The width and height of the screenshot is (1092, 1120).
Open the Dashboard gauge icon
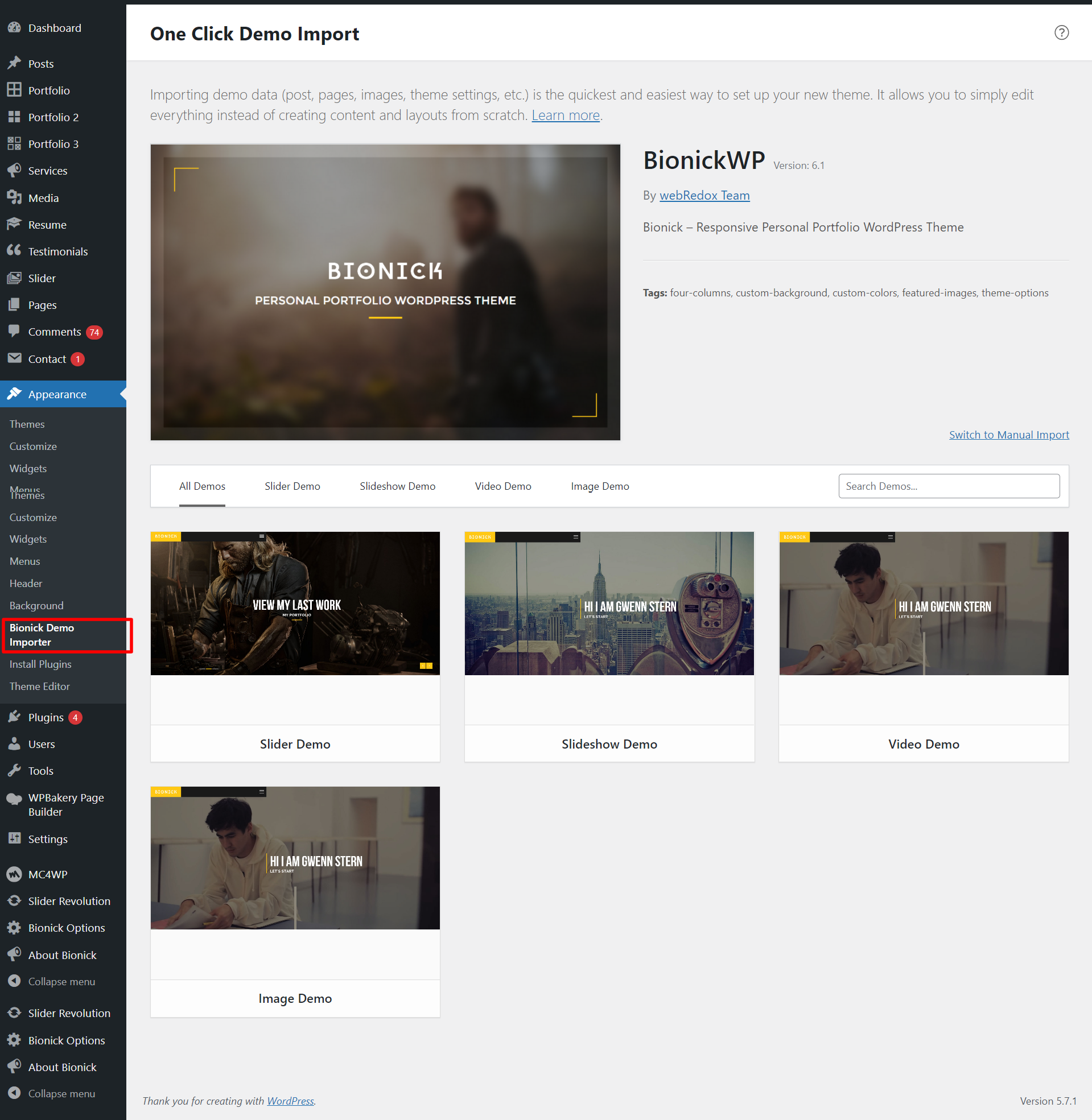point(14,27)
